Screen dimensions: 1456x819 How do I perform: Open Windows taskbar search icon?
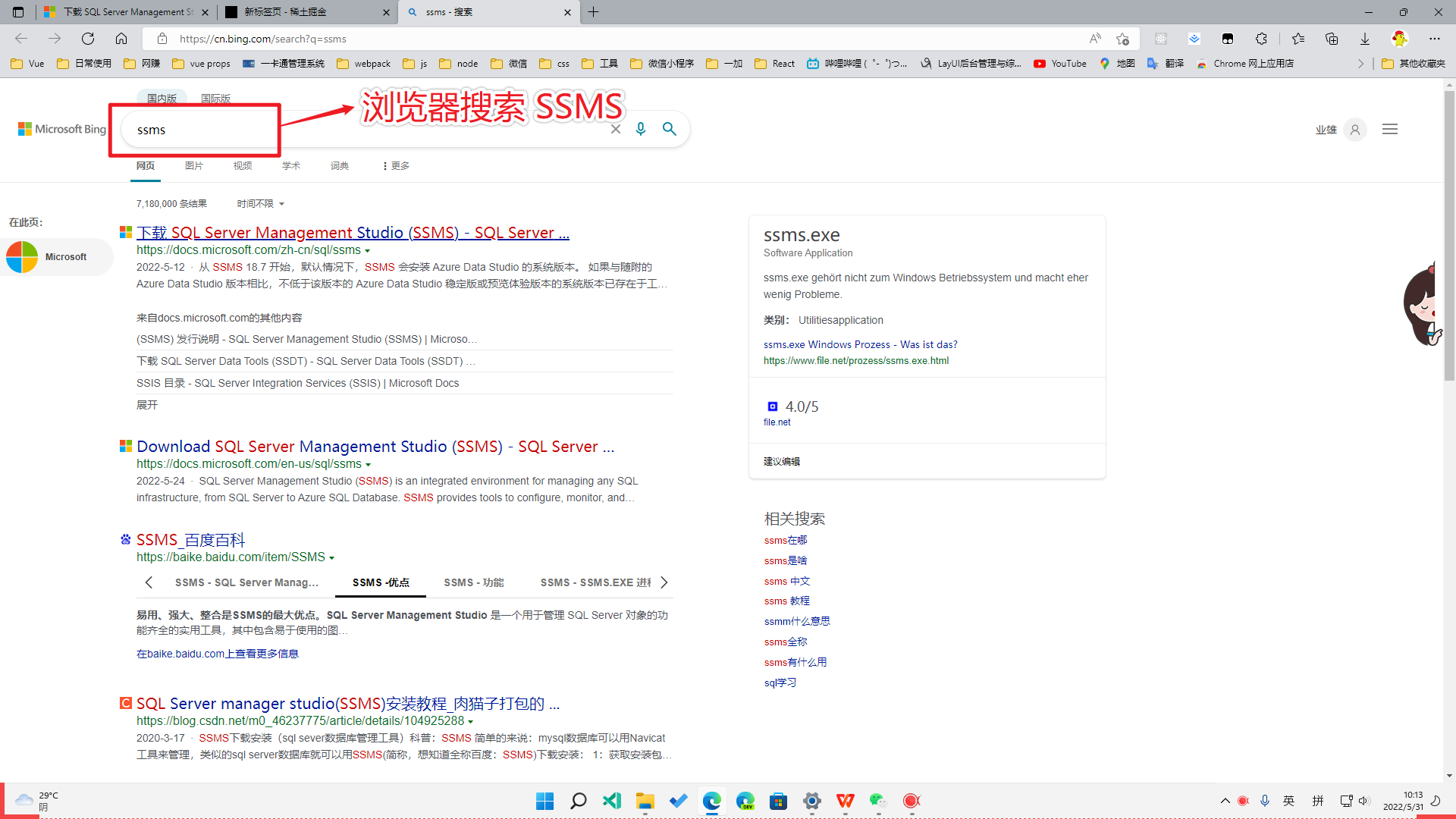point(579,801)
